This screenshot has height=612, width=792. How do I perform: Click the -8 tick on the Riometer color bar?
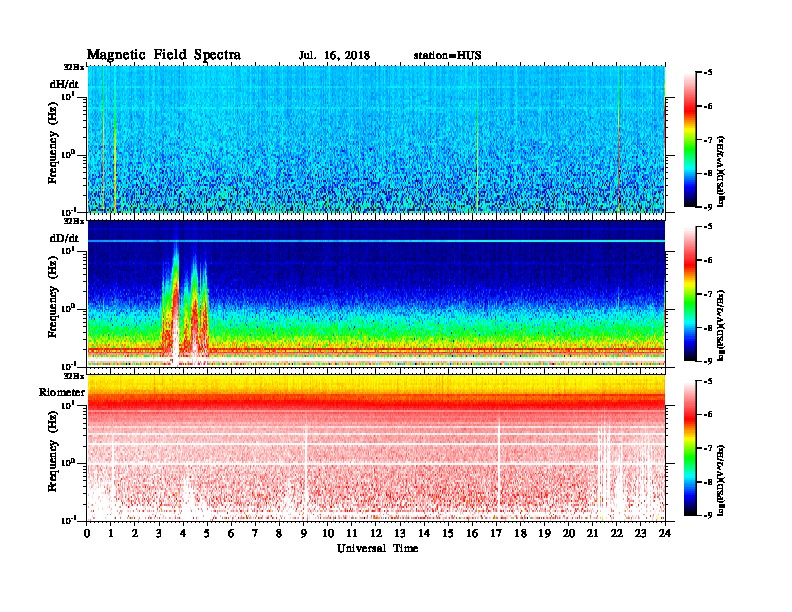(x=708, y=482)
